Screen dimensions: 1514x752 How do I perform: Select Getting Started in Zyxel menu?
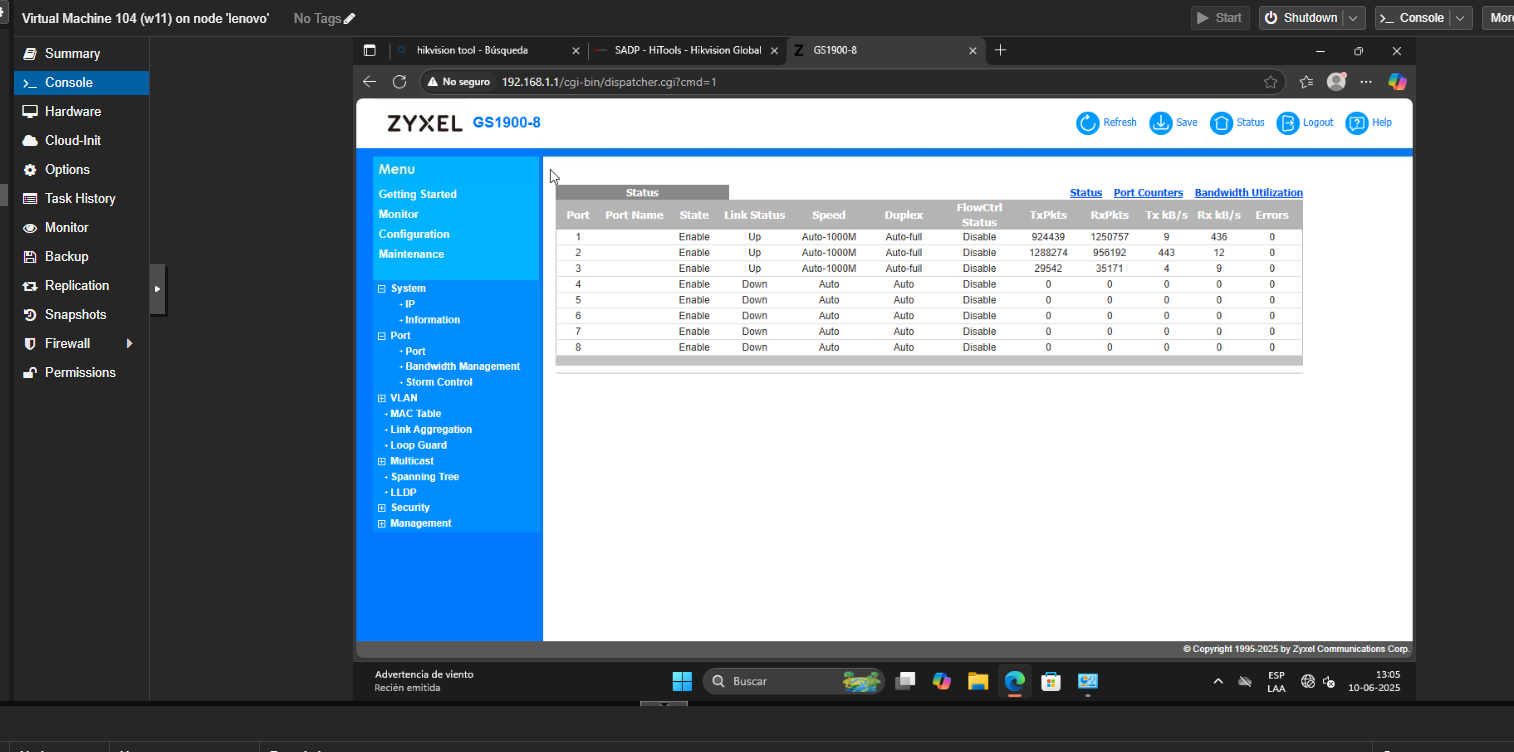pyautogui.click(x=418, y=194)
